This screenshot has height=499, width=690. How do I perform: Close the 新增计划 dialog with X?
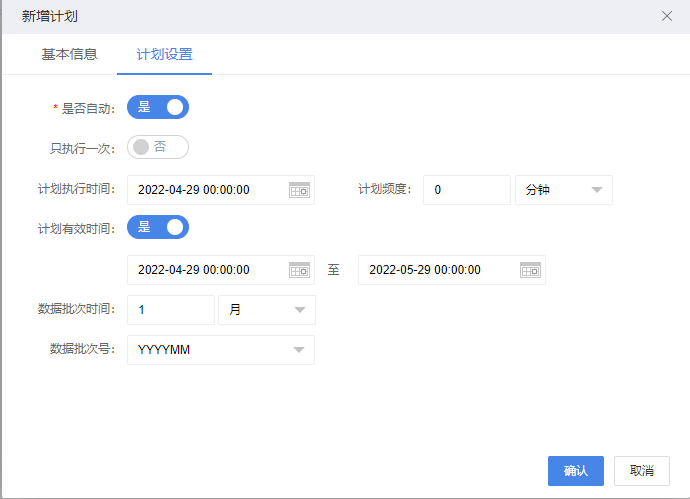pyautogui.click(x=667, y=16)
